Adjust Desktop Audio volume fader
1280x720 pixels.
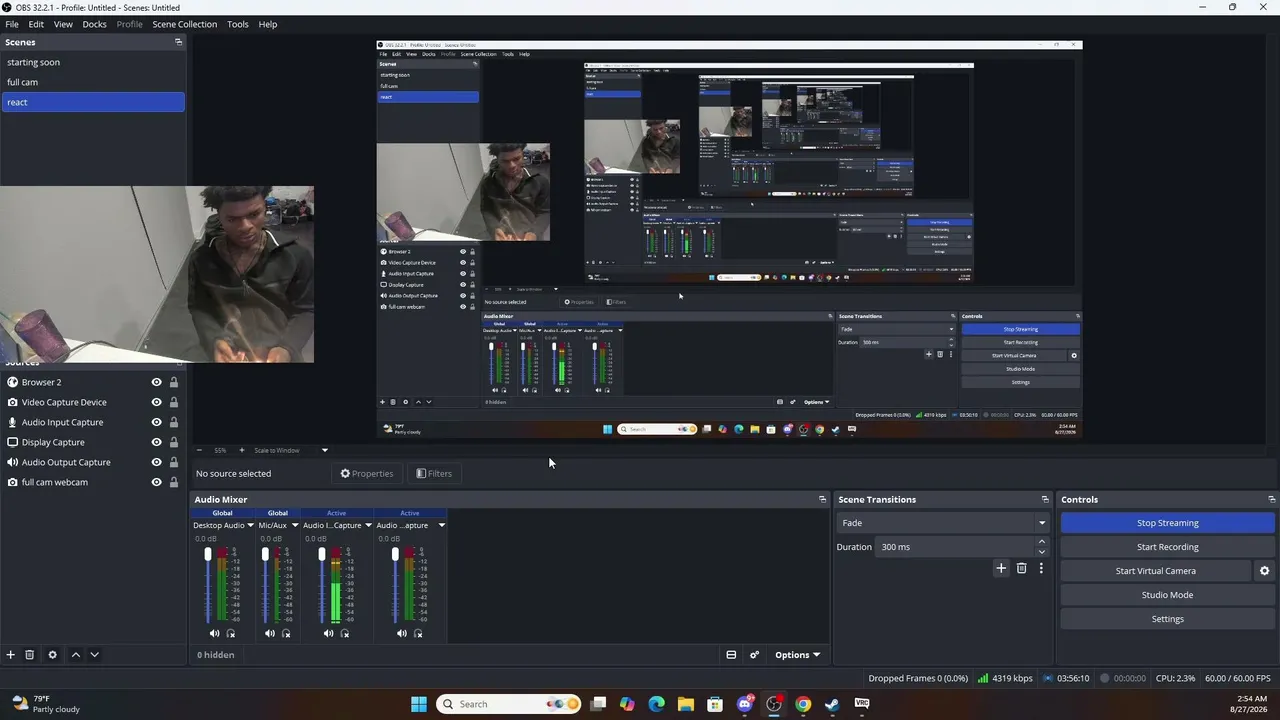click(208, 555)
